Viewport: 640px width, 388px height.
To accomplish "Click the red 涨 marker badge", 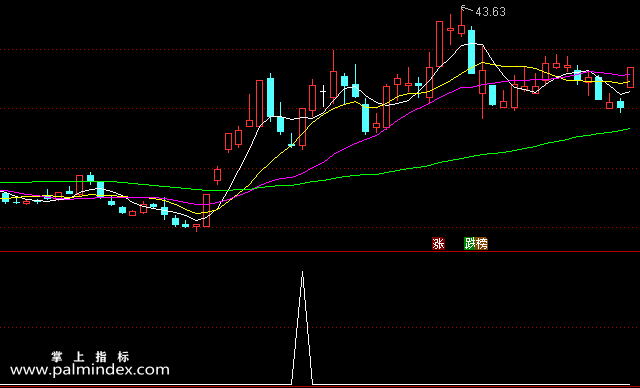I will pos(438,244).
